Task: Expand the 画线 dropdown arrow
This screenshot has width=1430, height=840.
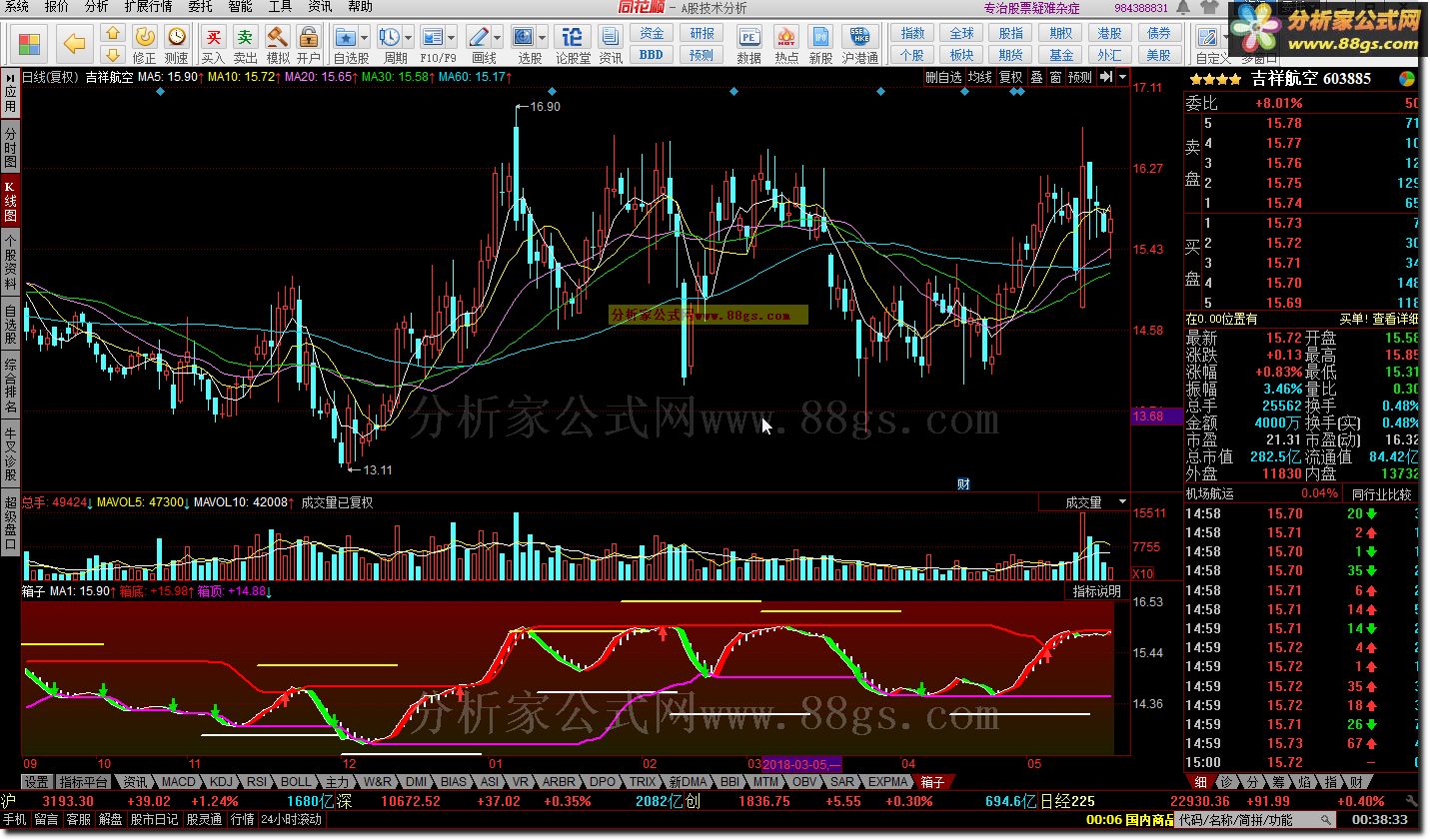Action: [x=498, y=38]
